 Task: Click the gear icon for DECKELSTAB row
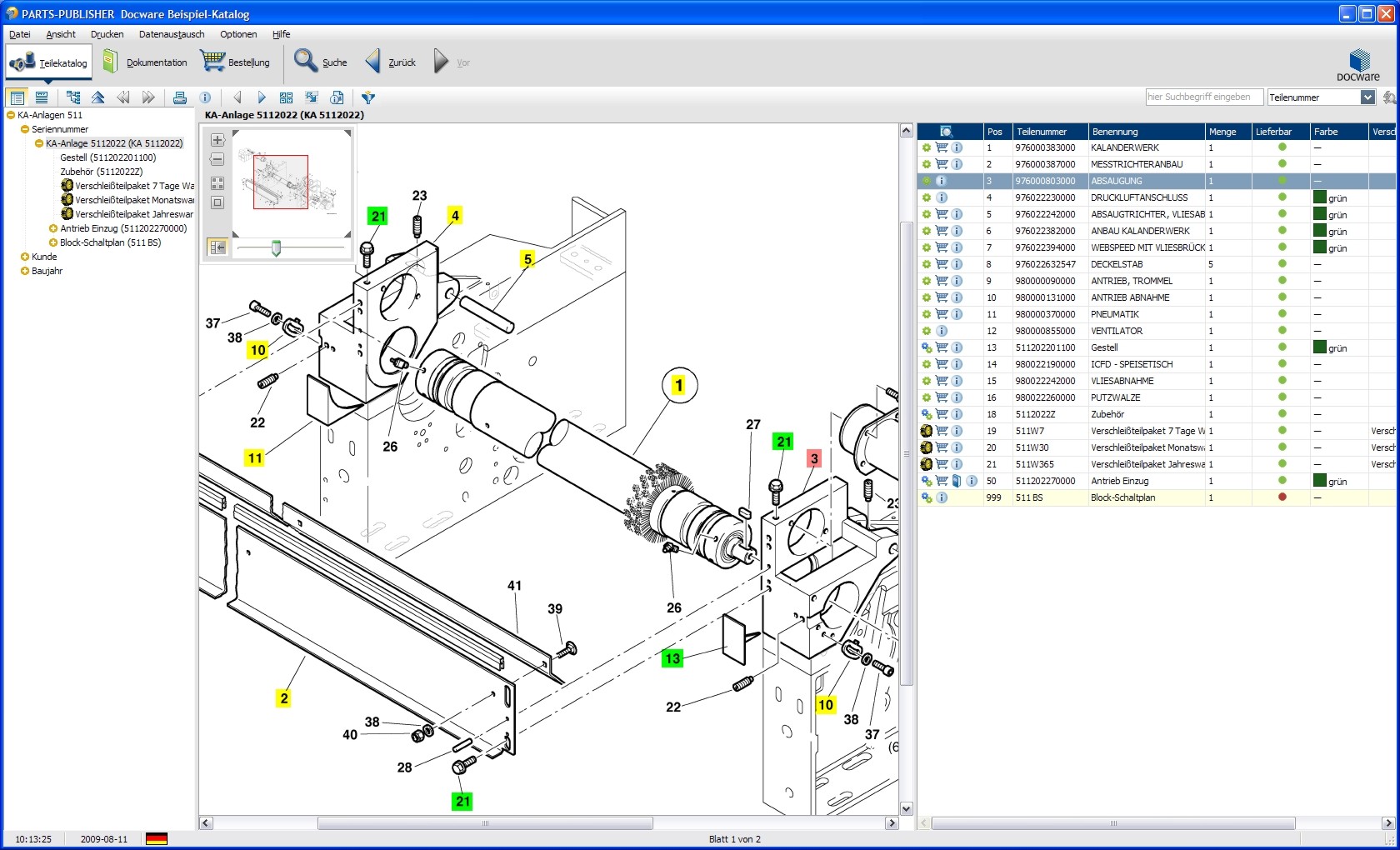tap(926, 264)
